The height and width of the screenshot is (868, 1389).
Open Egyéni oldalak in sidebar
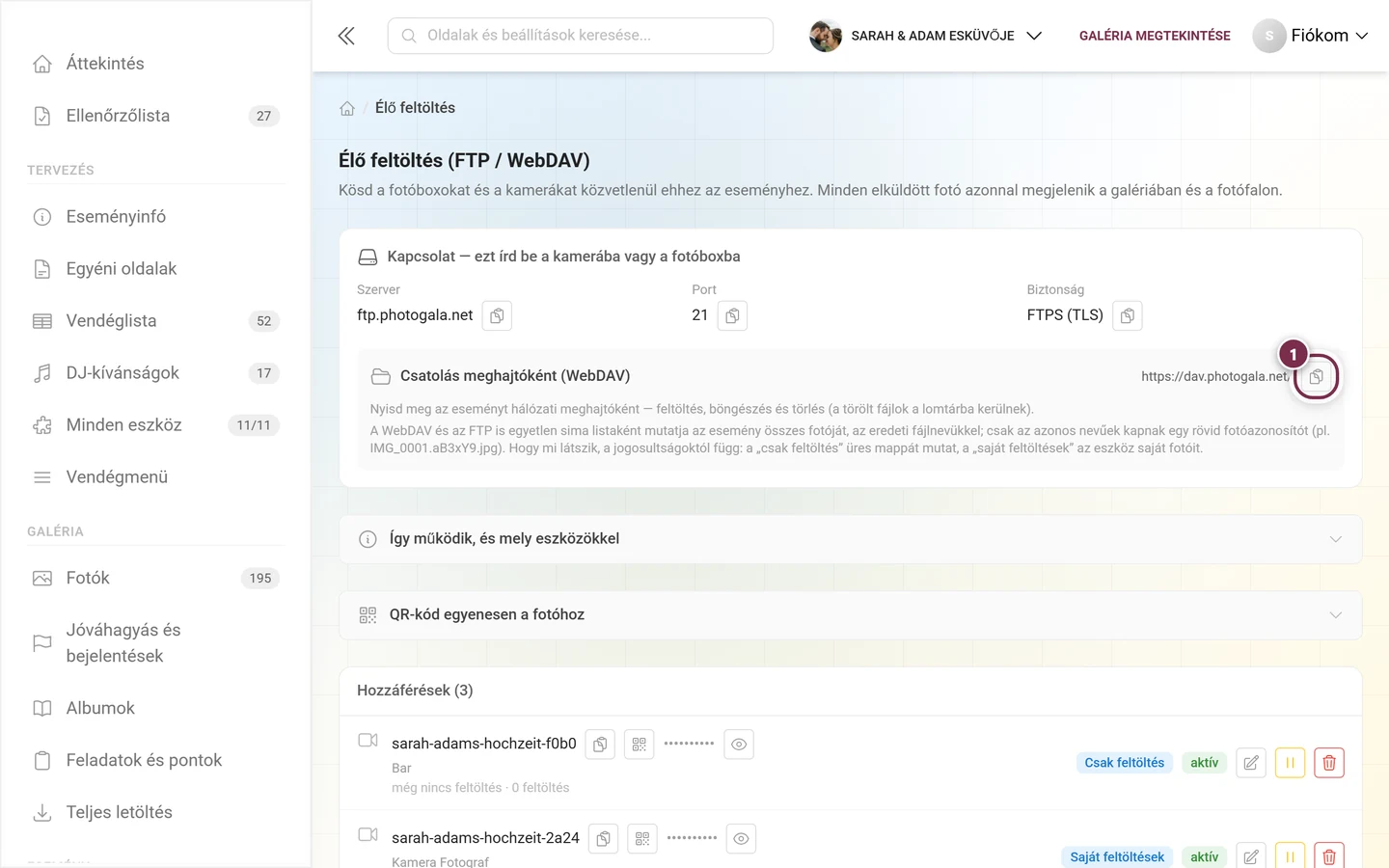155,269
